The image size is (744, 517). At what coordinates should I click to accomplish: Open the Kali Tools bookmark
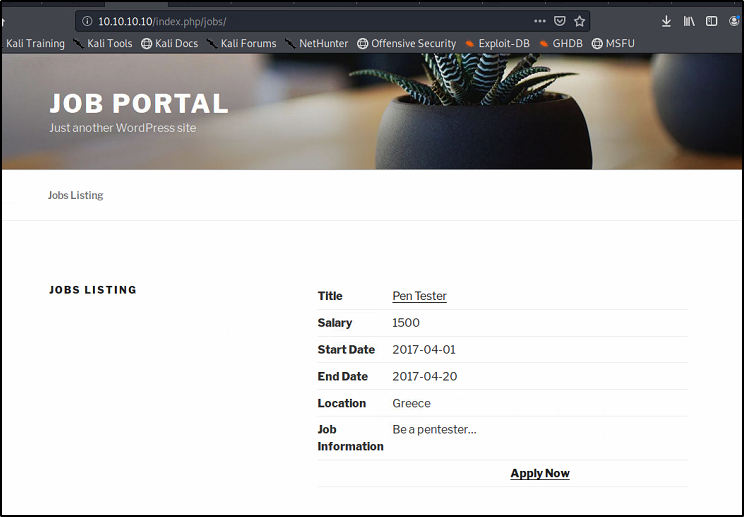point(103,44)
